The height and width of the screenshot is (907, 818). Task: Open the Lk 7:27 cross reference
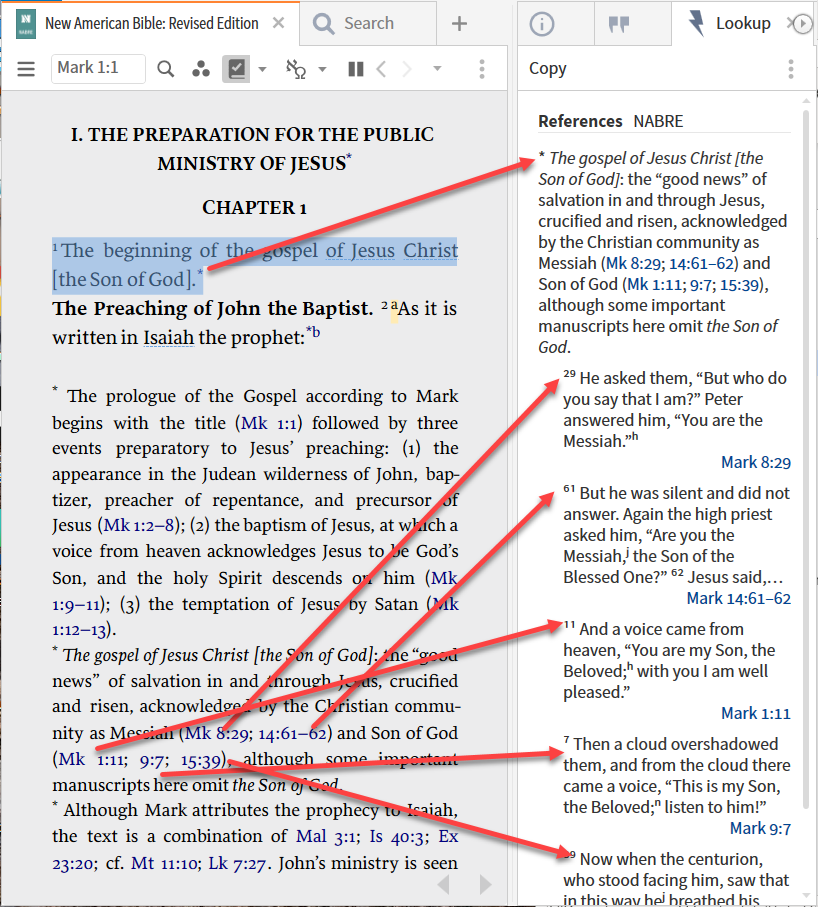(x=237, y=863)
